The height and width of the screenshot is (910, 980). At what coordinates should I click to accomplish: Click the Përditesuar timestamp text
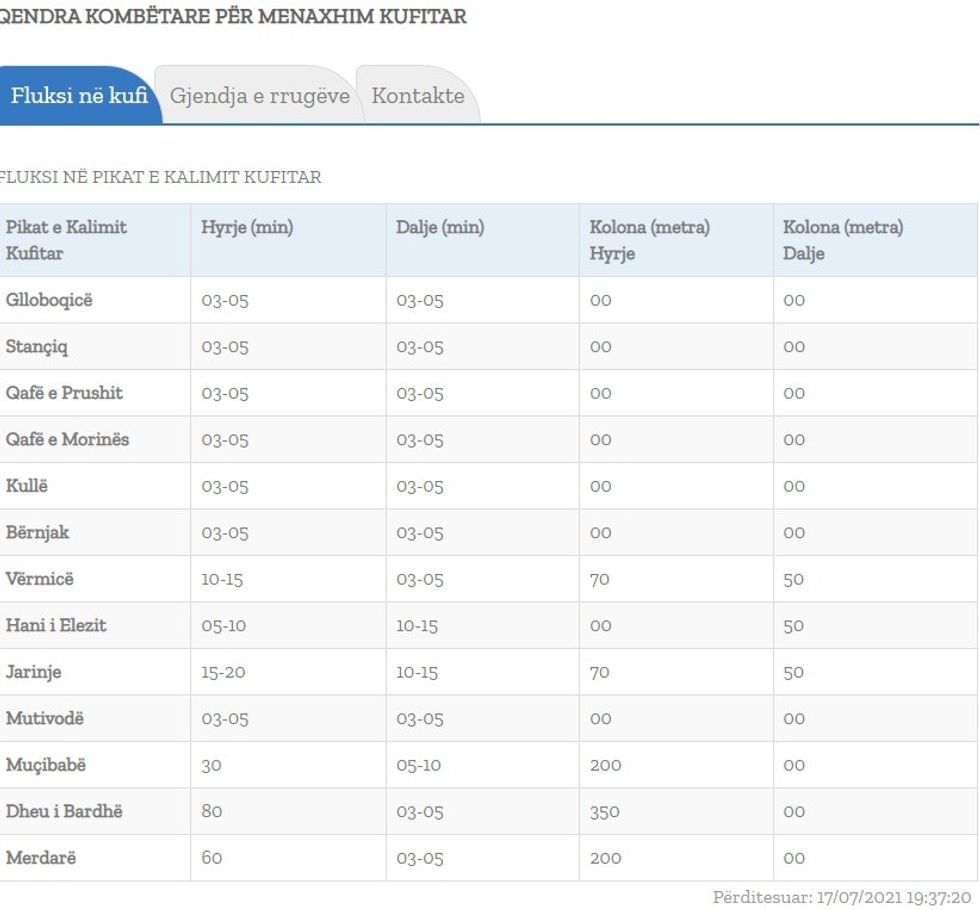[x=841, y=897]
